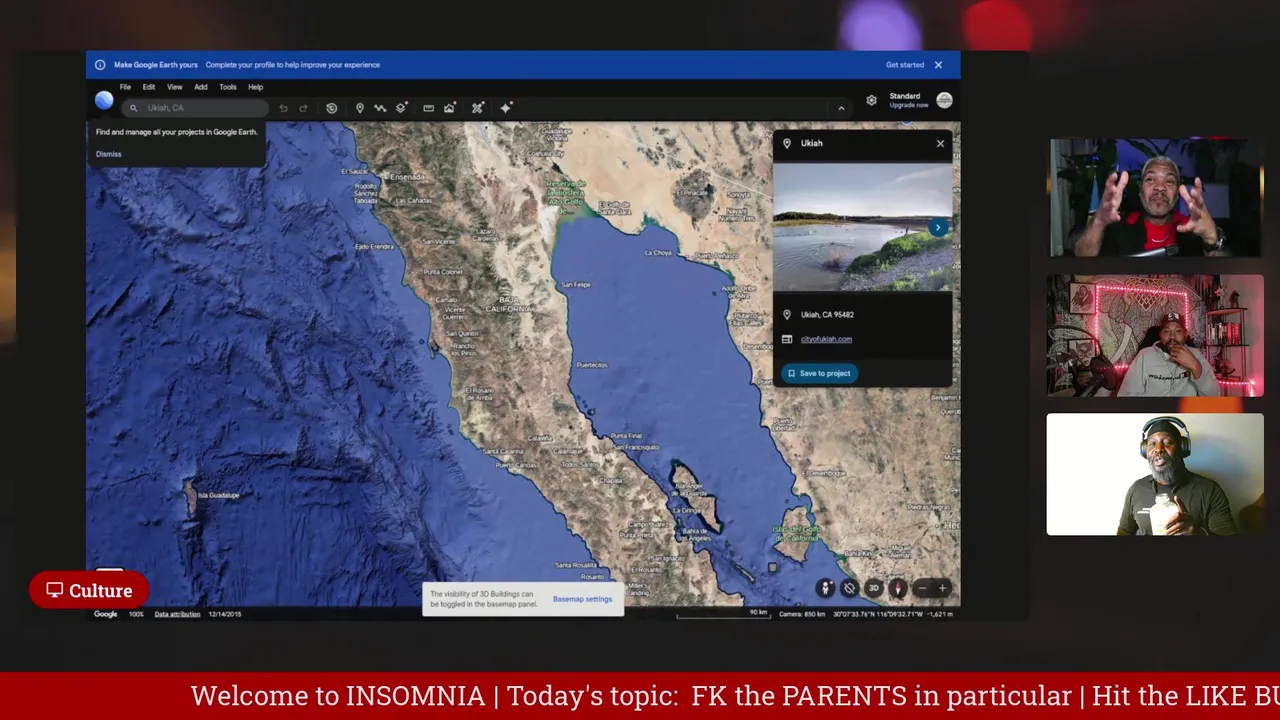
Task: Click the 90 km scale bar
Action: click(x=722, y=614)
